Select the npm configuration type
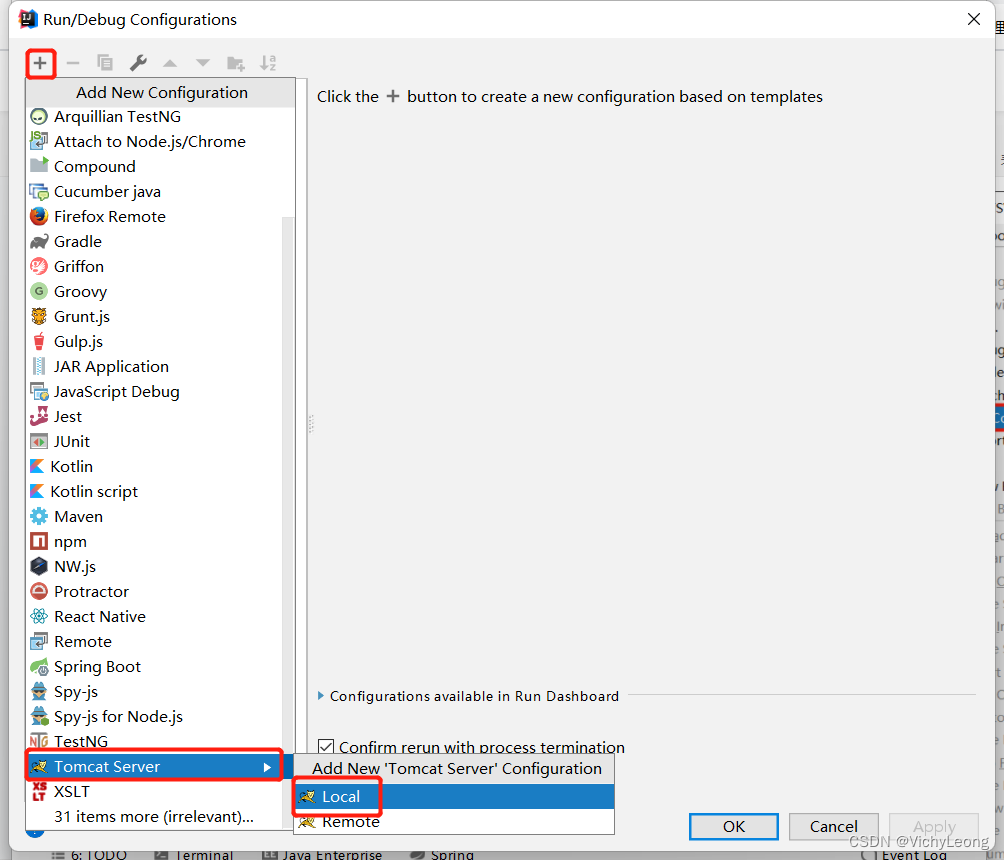This screenshot has height=860, width=1004. [154, 541]
